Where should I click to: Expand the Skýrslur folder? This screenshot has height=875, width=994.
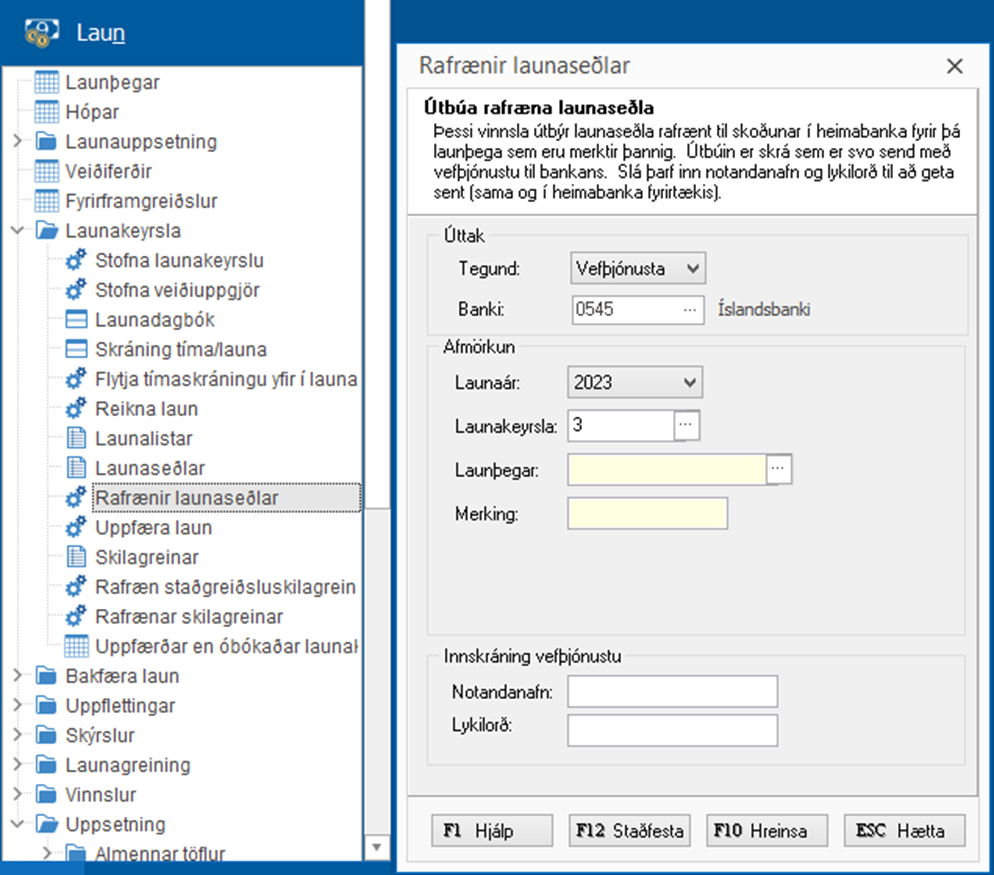click(17, 735)
